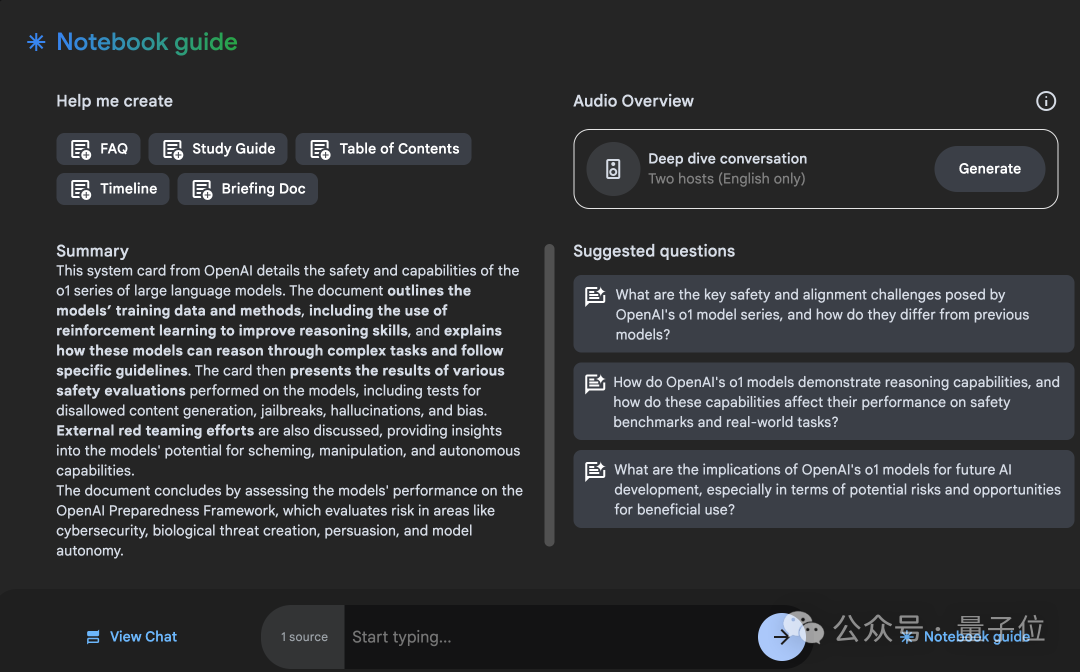
Task: Click the Audio Overview info icon
Action: 1045,101
